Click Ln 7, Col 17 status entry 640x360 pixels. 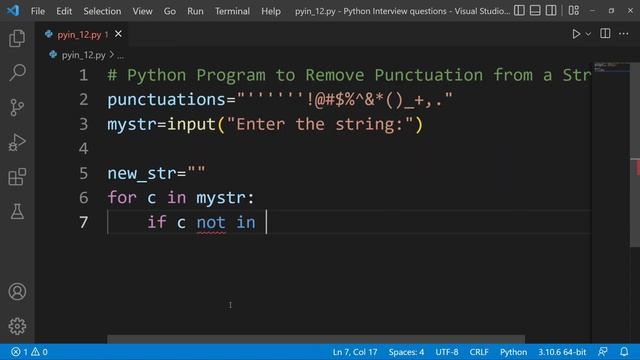[x=355, y=352]
